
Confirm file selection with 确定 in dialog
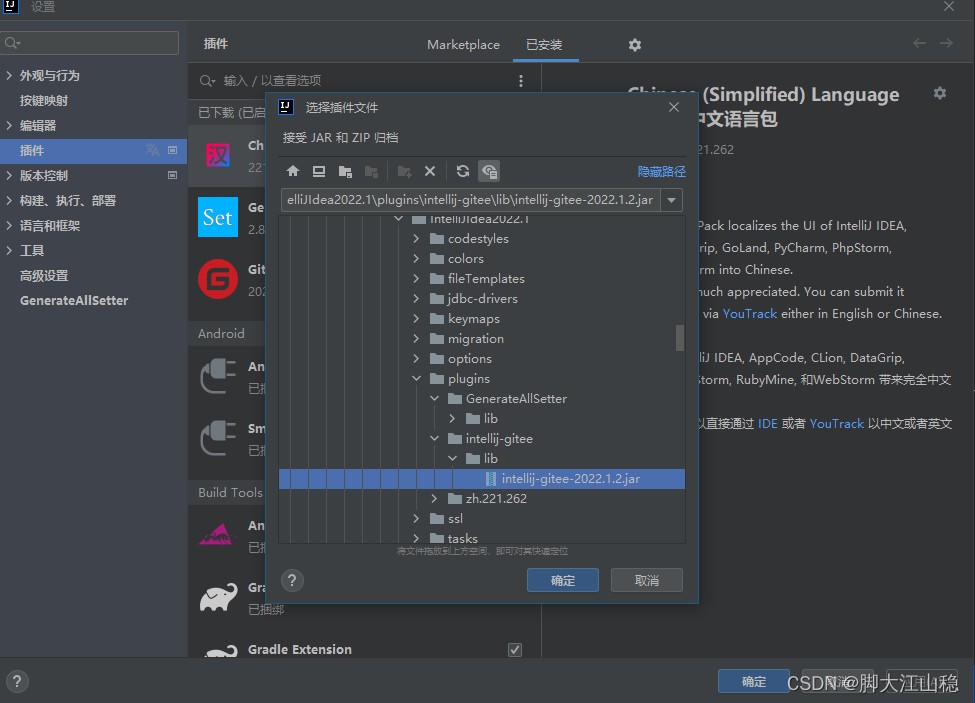(563, 580)
